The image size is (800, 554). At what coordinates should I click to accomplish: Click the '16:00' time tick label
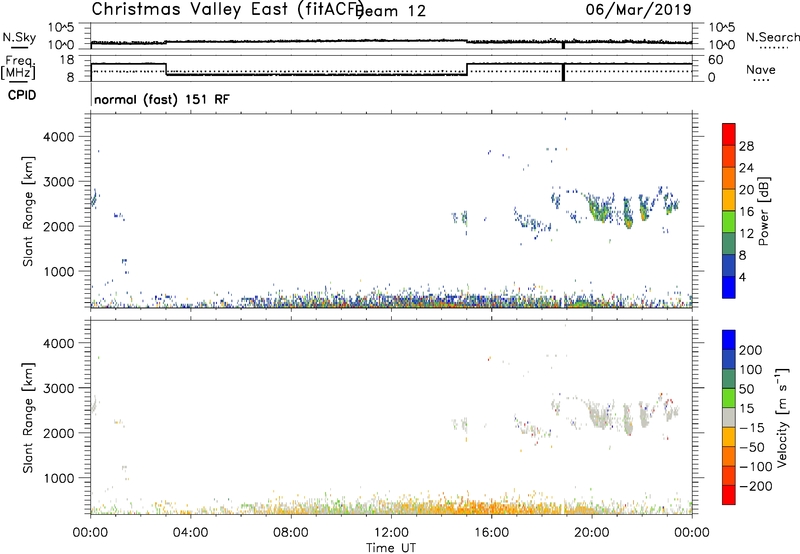pyautogui.click(x=491, y=533)
